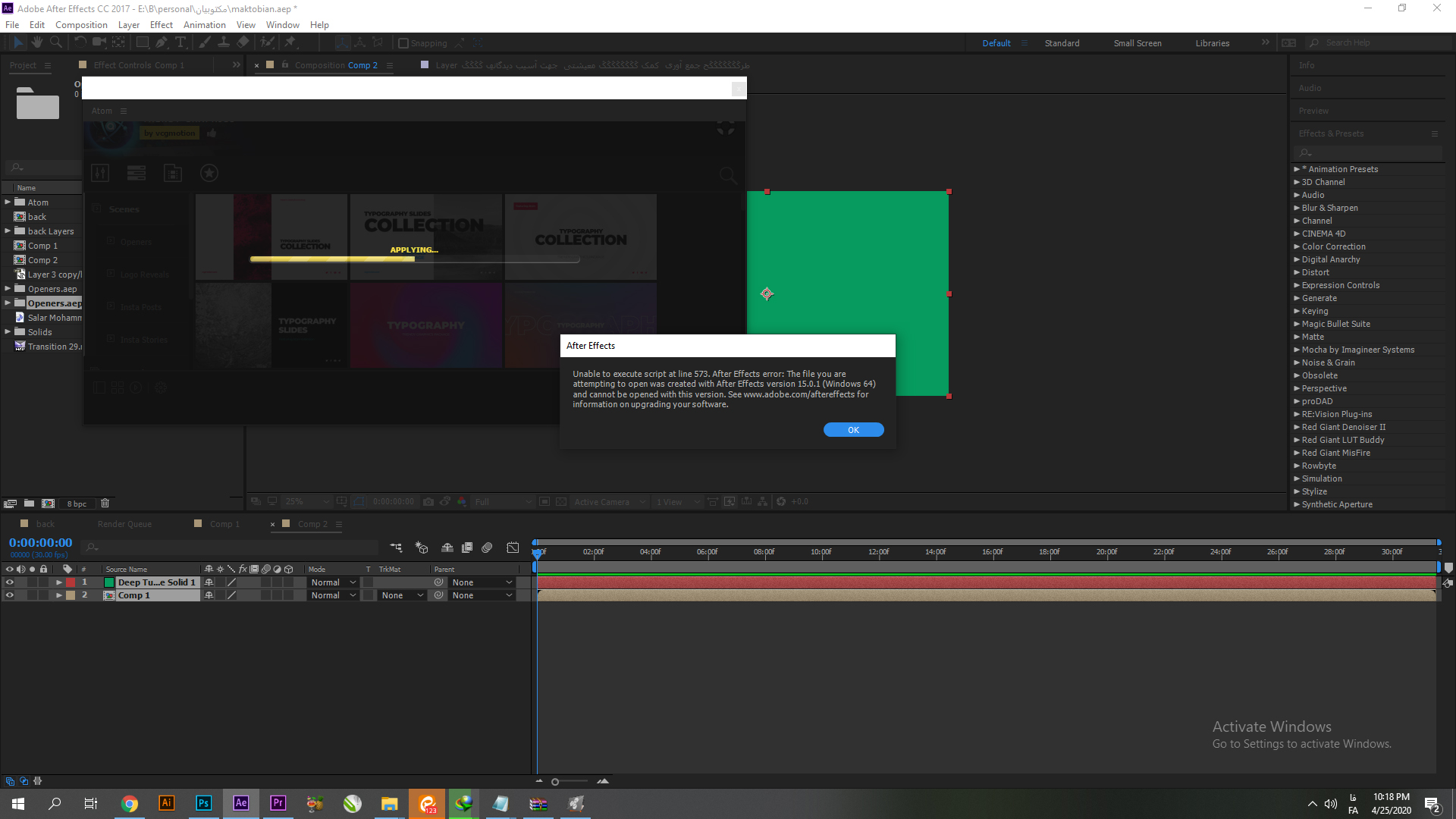Select the Comp 2 tab in timeline

(313, 524)
